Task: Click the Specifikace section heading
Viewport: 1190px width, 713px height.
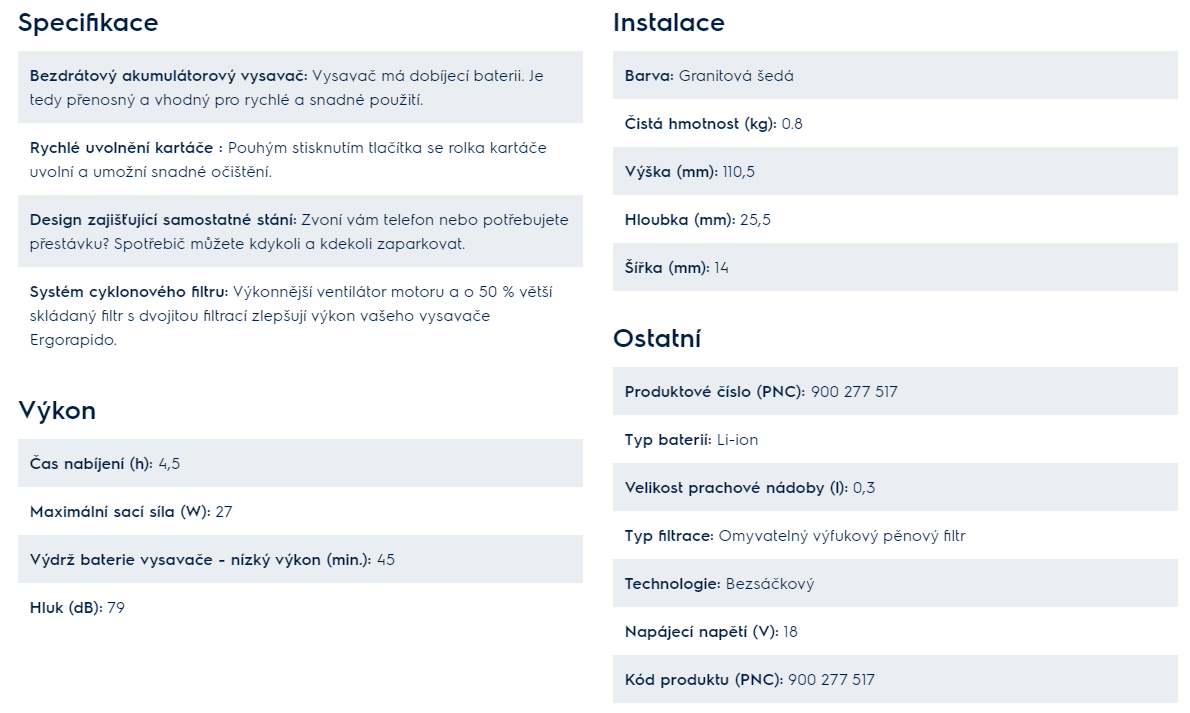Action: pos(88,23)
